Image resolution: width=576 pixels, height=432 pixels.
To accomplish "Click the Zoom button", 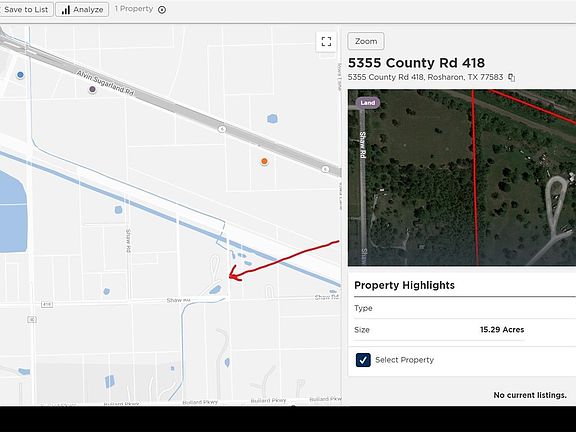I will (x=366, y=41).
